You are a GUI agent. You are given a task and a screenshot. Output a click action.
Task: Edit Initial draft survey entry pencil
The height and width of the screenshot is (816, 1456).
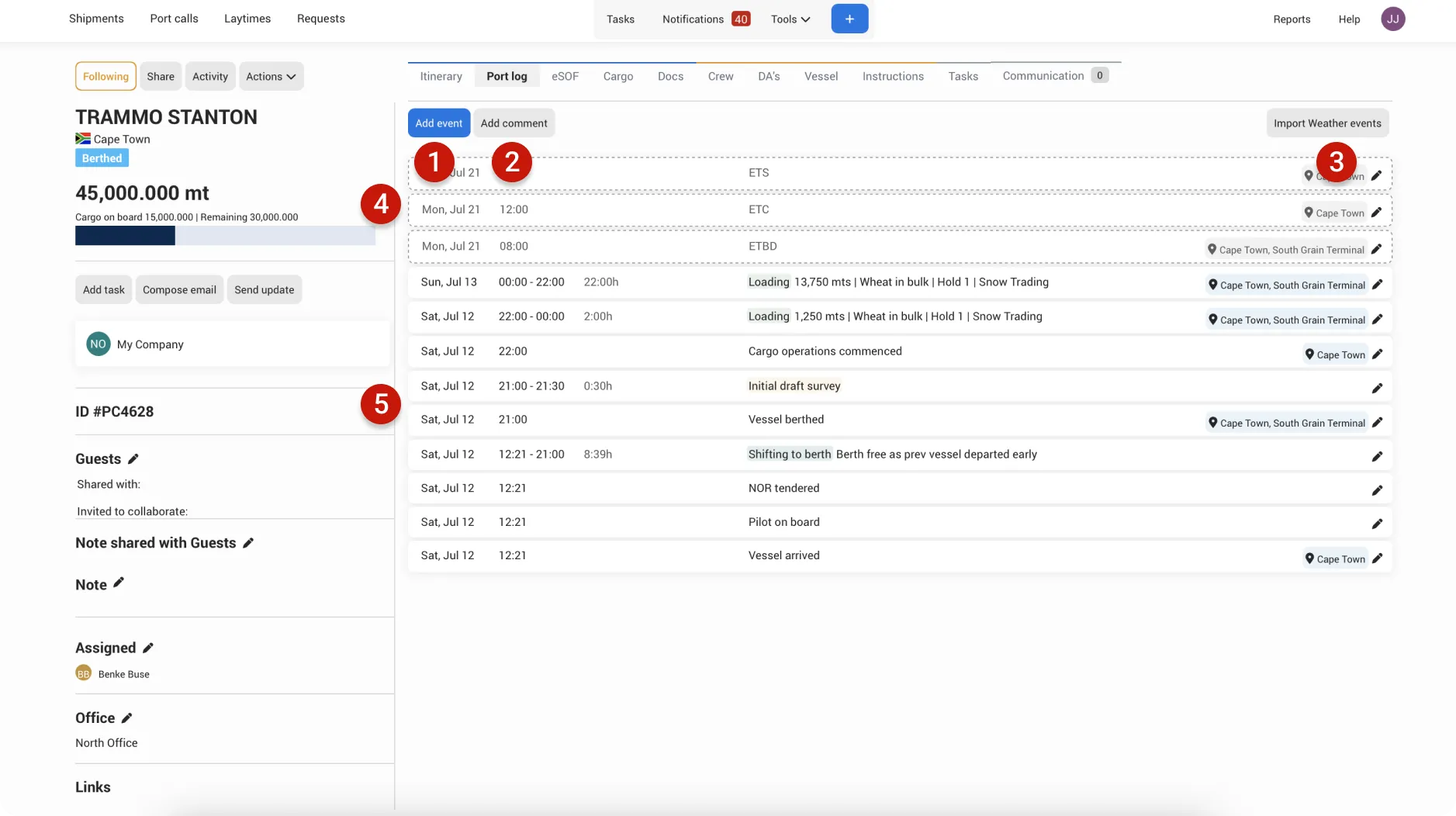coord(1377,388)
